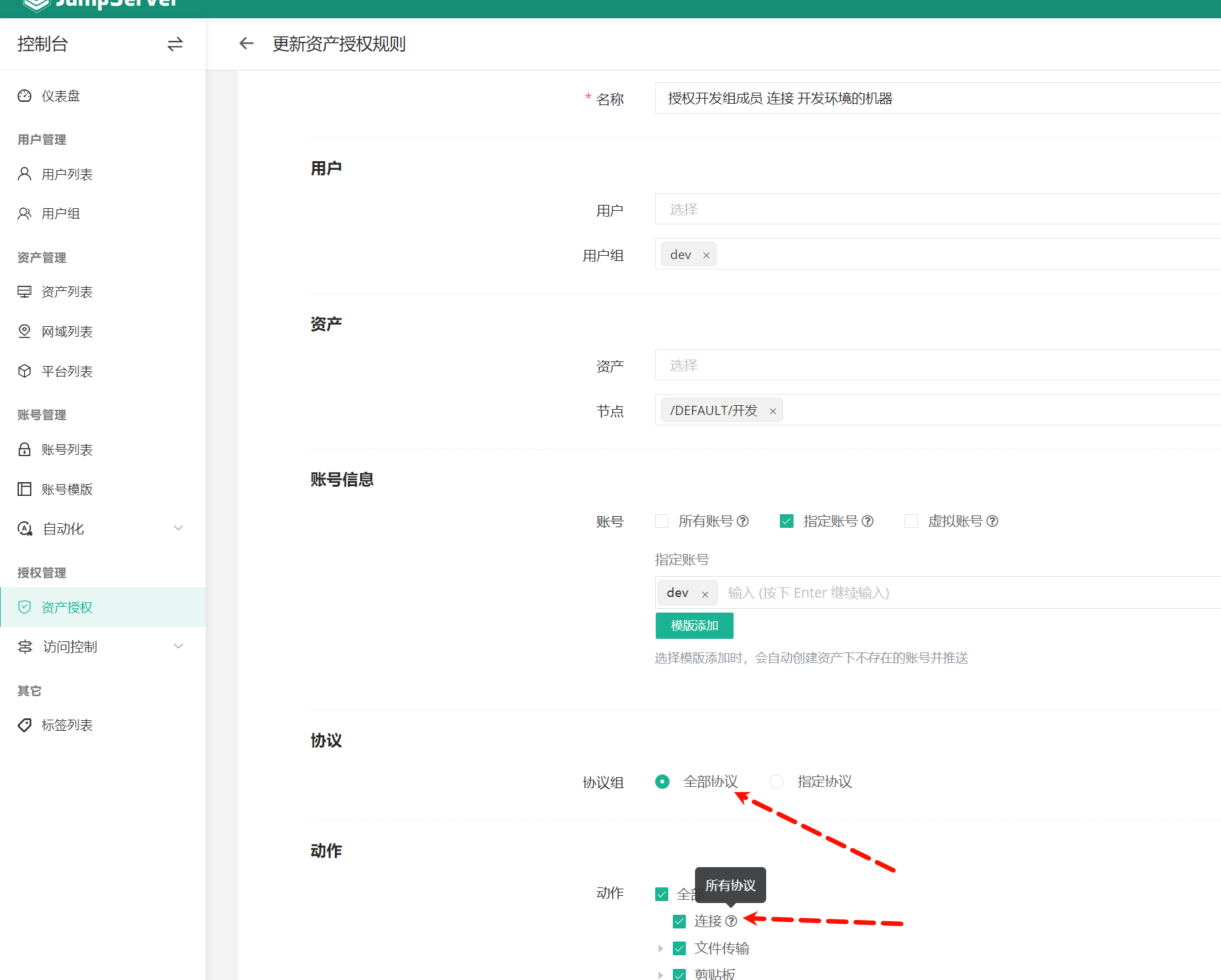Click help icon next to 指定账号
The height and width of the screenshot is (980, 1221).
867,521
